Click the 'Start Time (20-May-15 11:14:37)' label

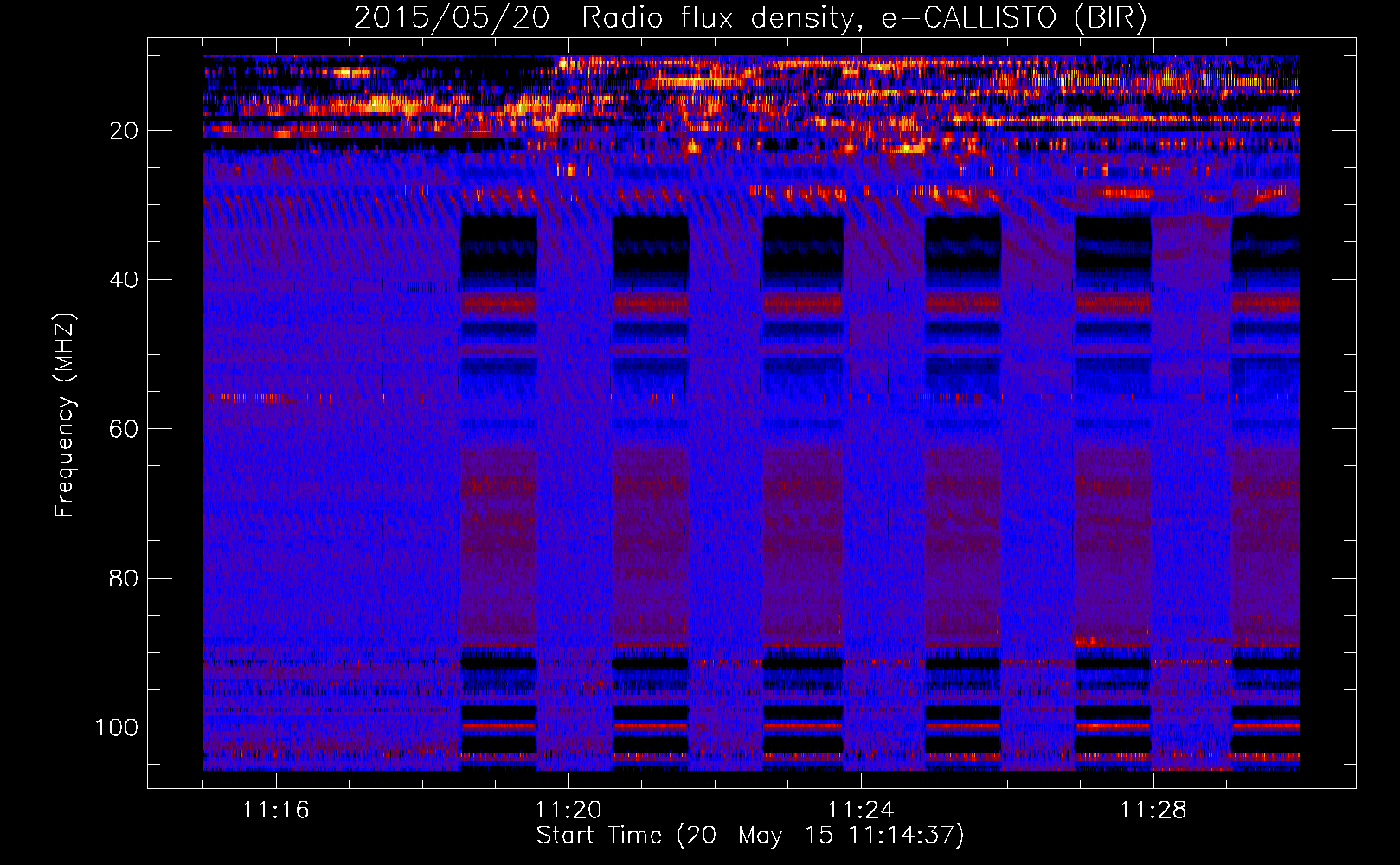(750, 836)
